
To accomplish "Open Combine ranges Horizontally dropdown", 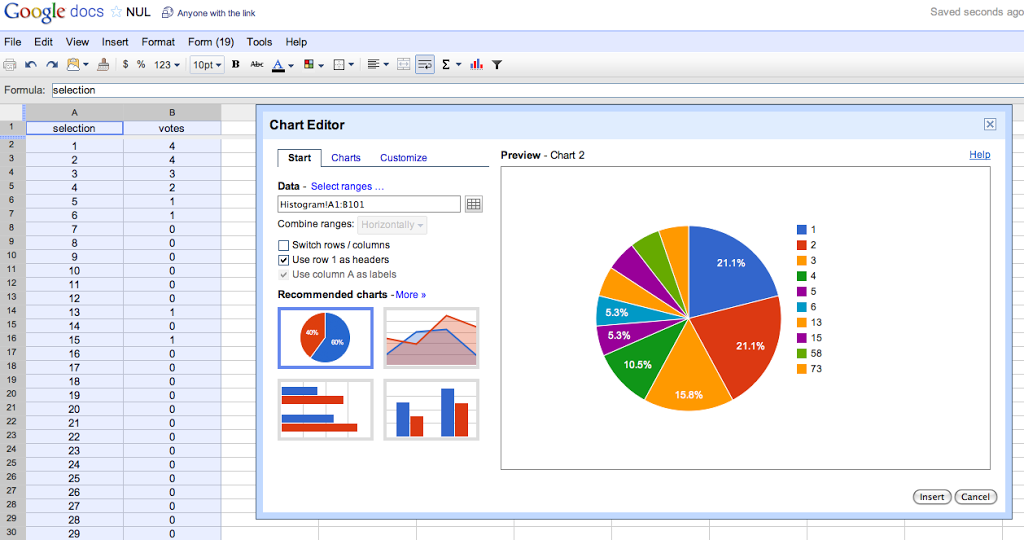I will pos(392,225).
